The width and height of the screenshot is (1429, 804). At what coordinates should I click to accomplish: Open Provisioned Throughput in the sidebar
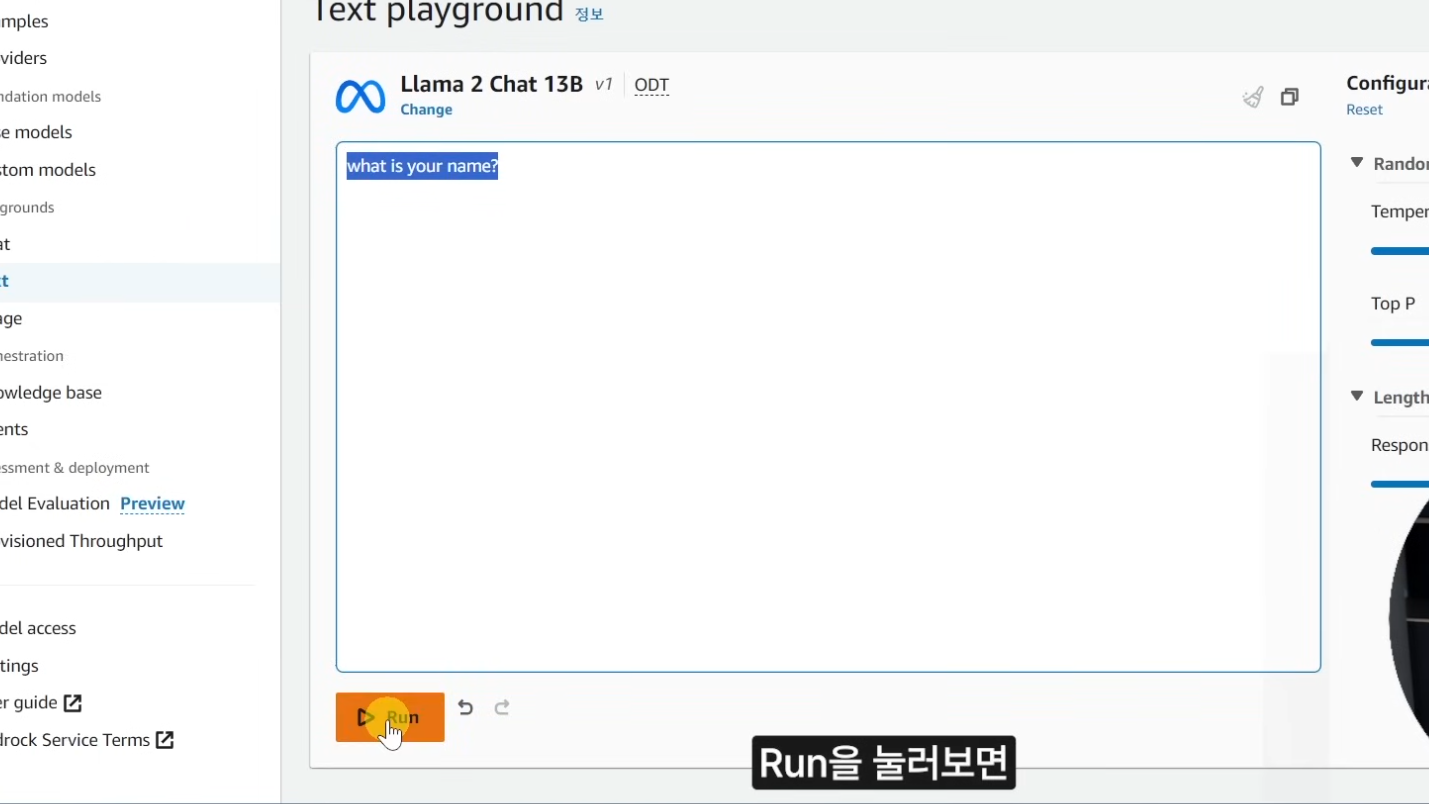[x=81, y=541]
